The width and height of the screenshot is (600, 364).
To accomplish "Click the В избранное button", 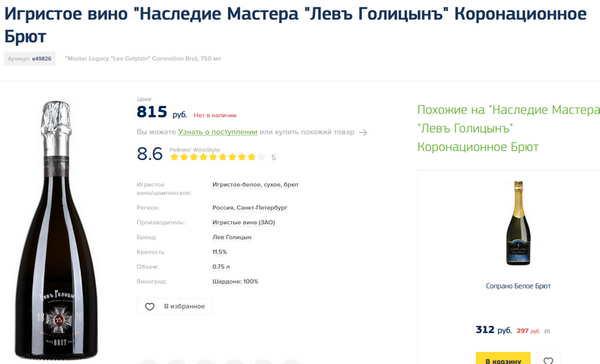I will (174, 307).
